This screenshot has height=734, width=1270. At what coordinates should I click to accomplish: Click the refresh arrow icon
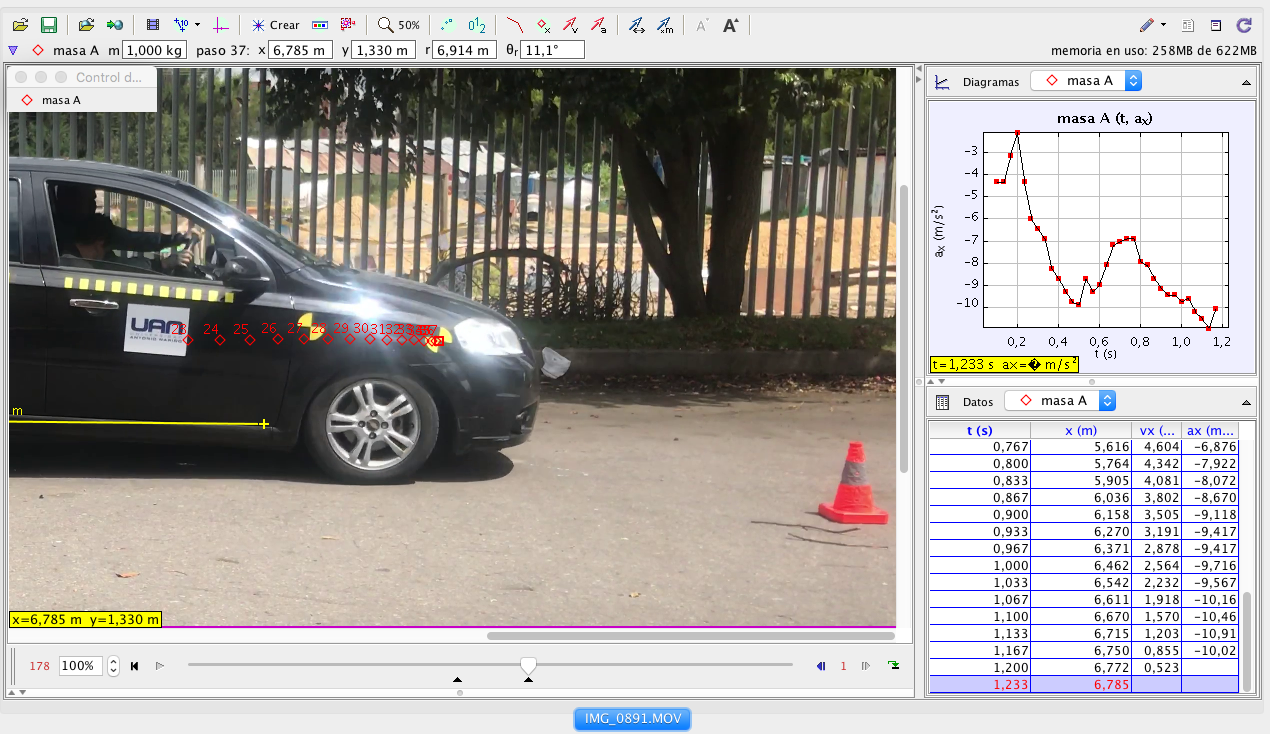click(1244, 25)
